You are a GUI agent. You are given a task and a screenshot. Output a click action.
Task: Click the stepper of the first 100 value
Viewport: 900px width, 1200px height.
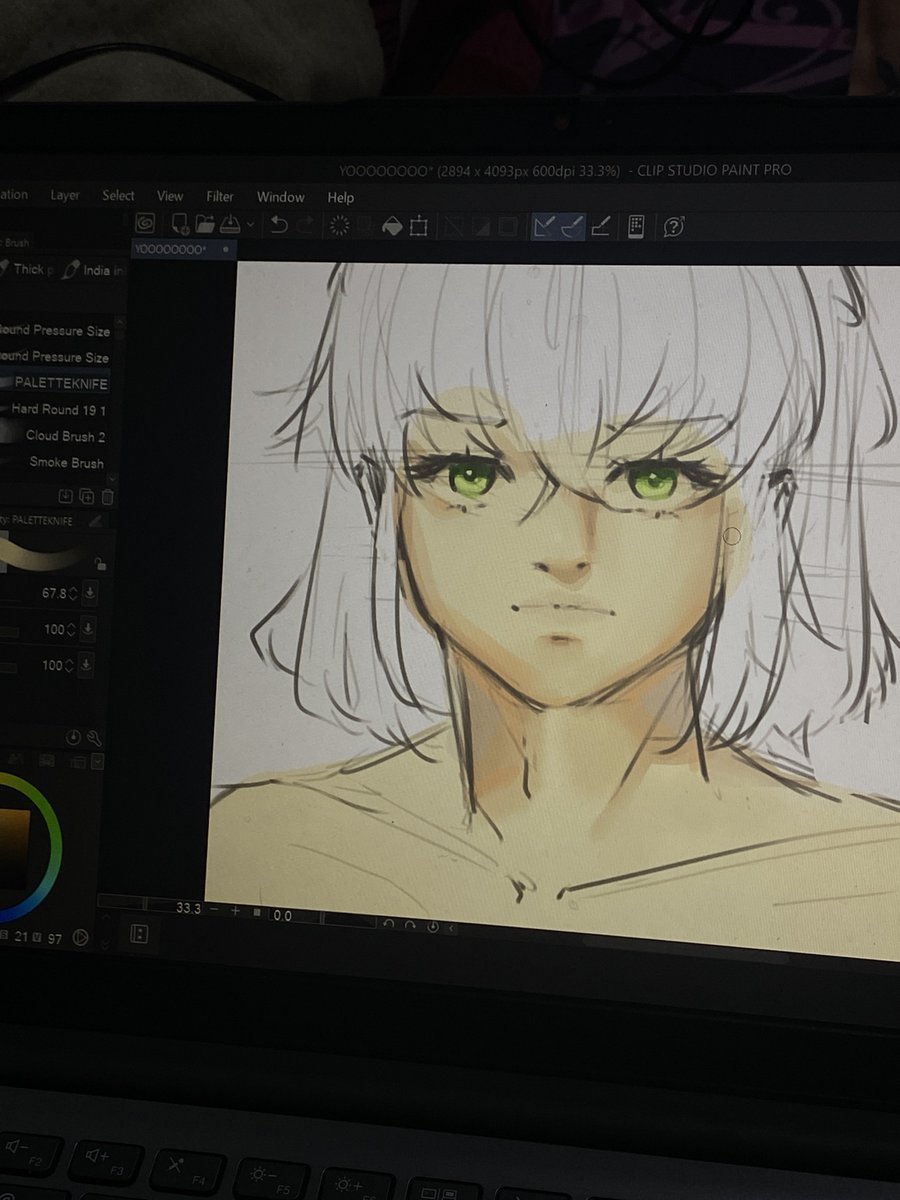click(x=70, y=630)
